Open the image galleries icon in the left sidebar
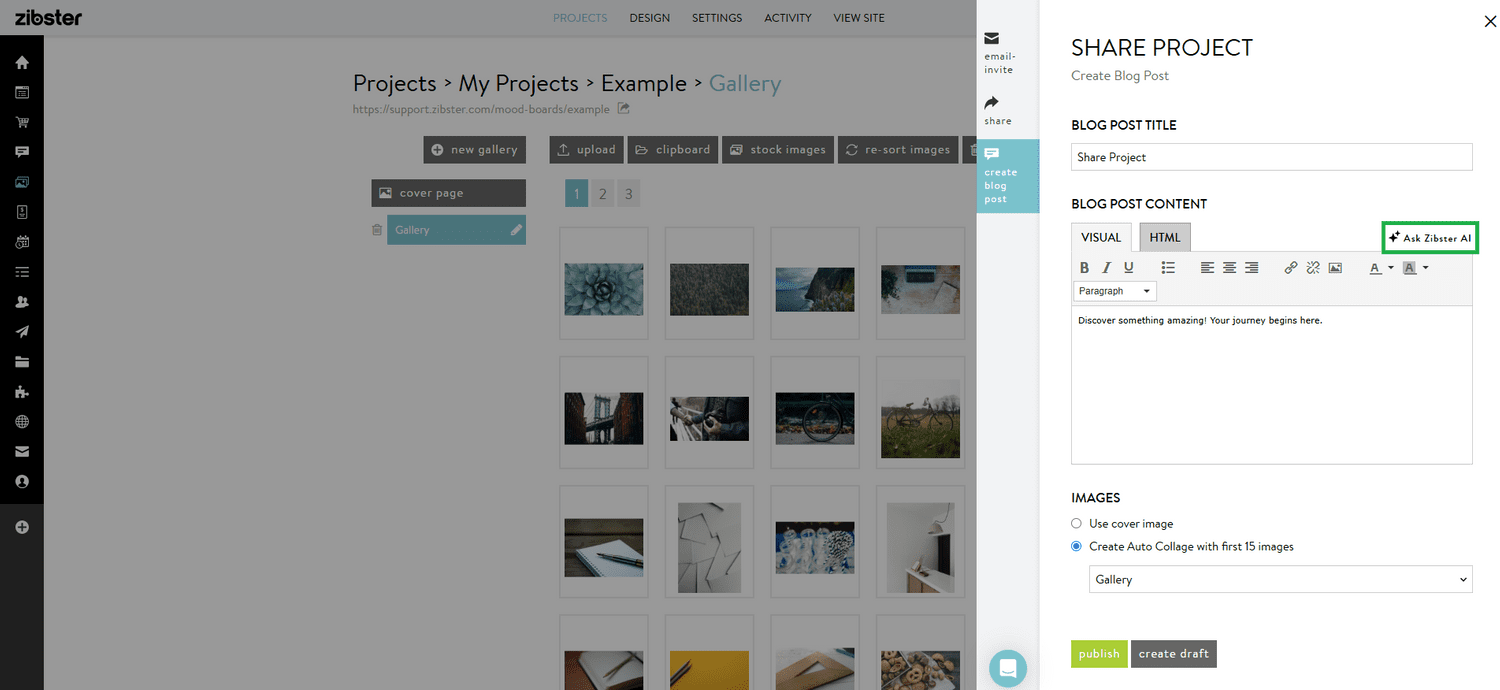 pyautogui.click(x=22, y=182)
